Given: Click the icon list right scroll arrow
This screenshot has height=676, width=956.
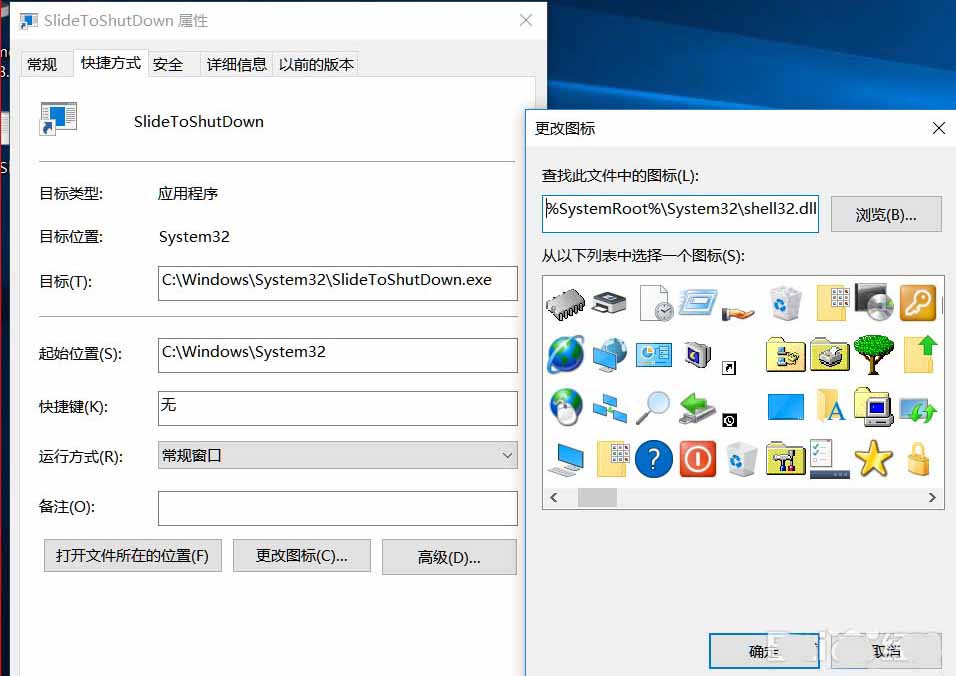Looking at the screenshot, I should click(932, 497).
